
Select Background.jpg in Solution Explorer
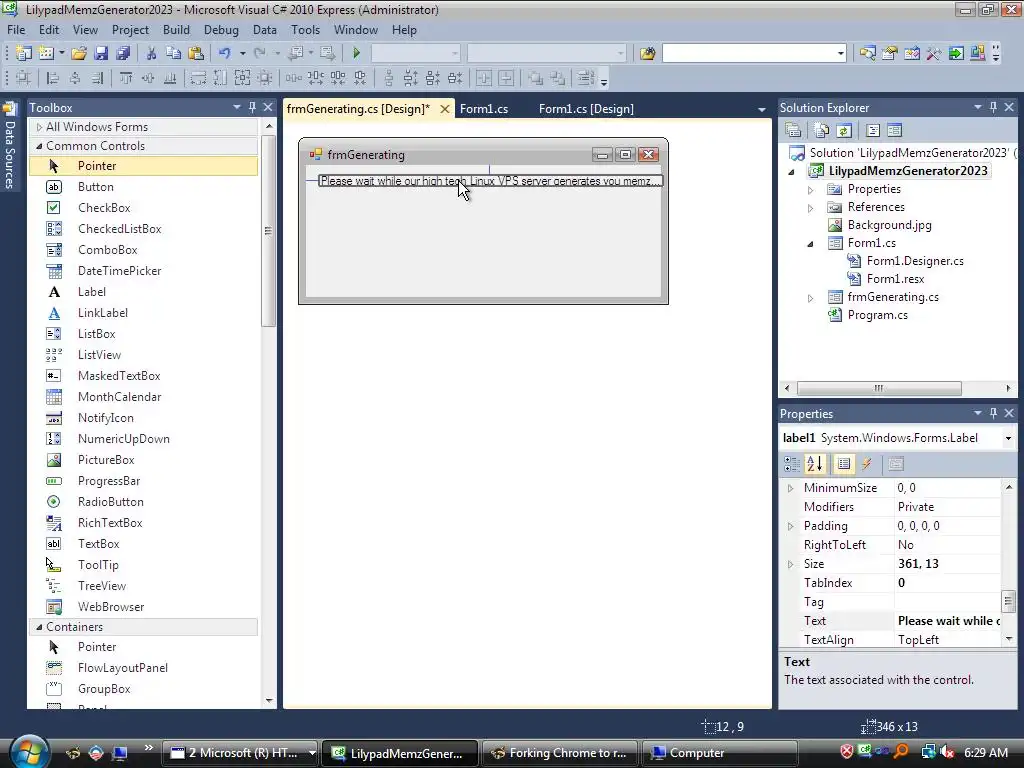pyautogui.click(x=889, y=225)
